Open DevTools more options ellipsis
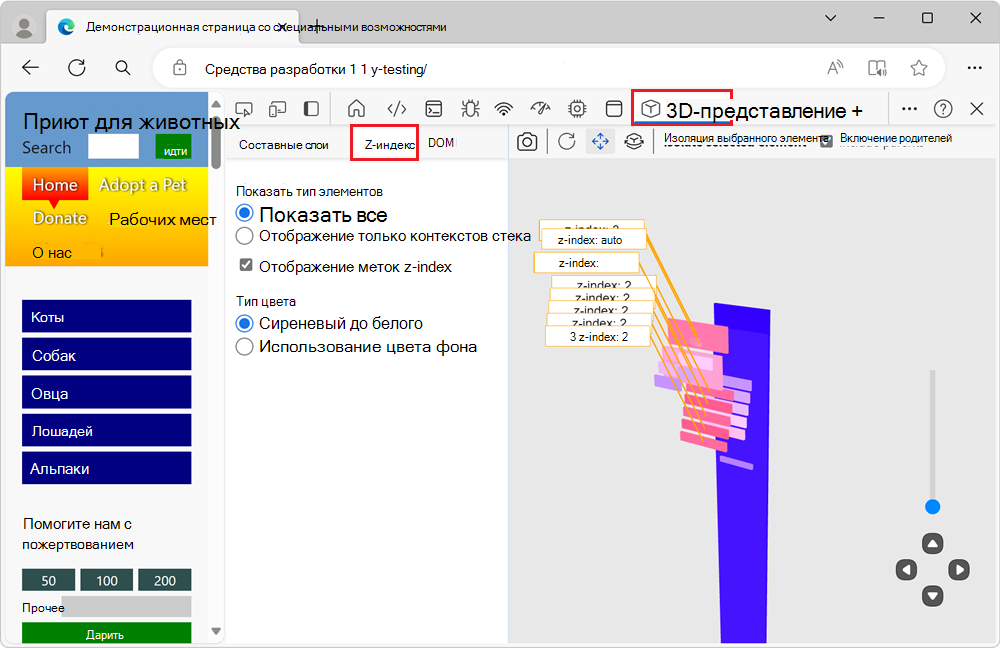This screenshot has height=648, width=1000. 909,109
